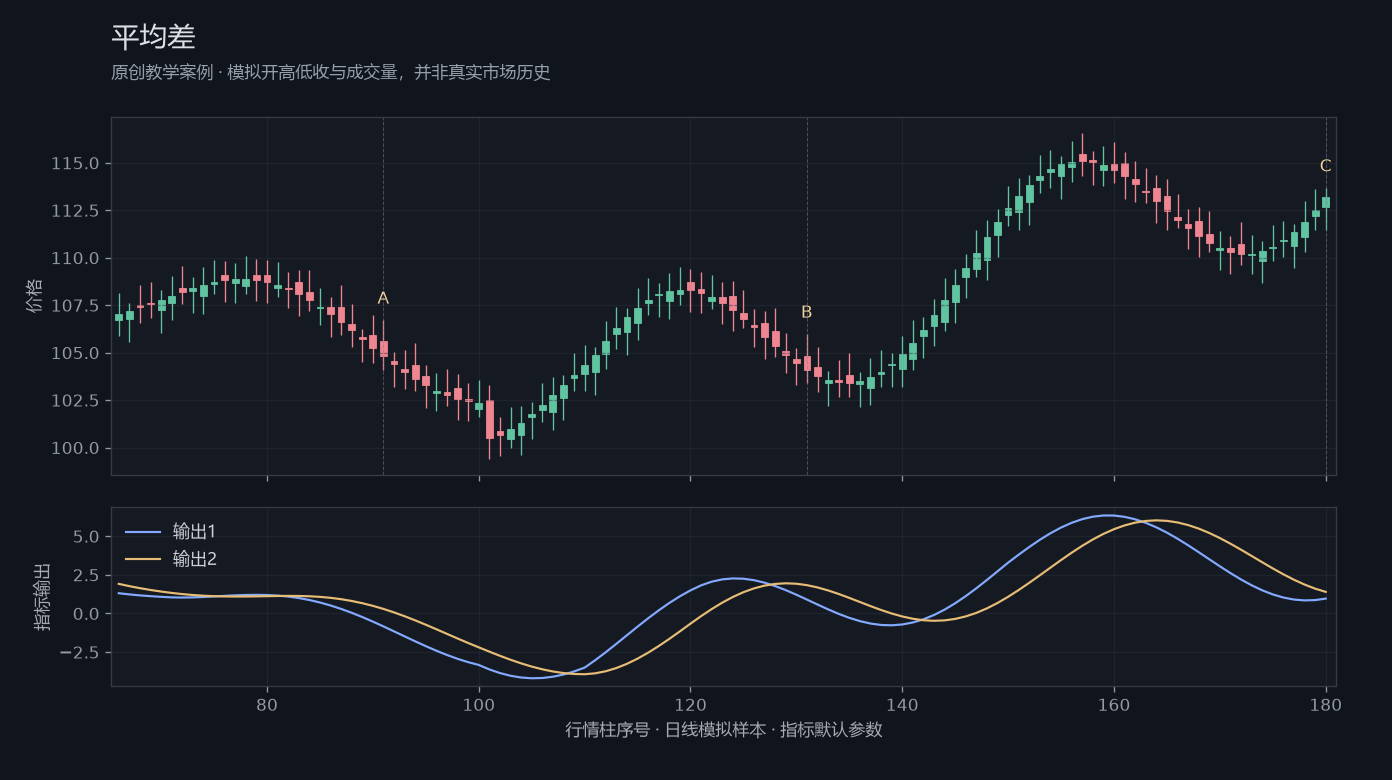
Task: Click the price axis label 115.0
Action: [x=75, y=164]
